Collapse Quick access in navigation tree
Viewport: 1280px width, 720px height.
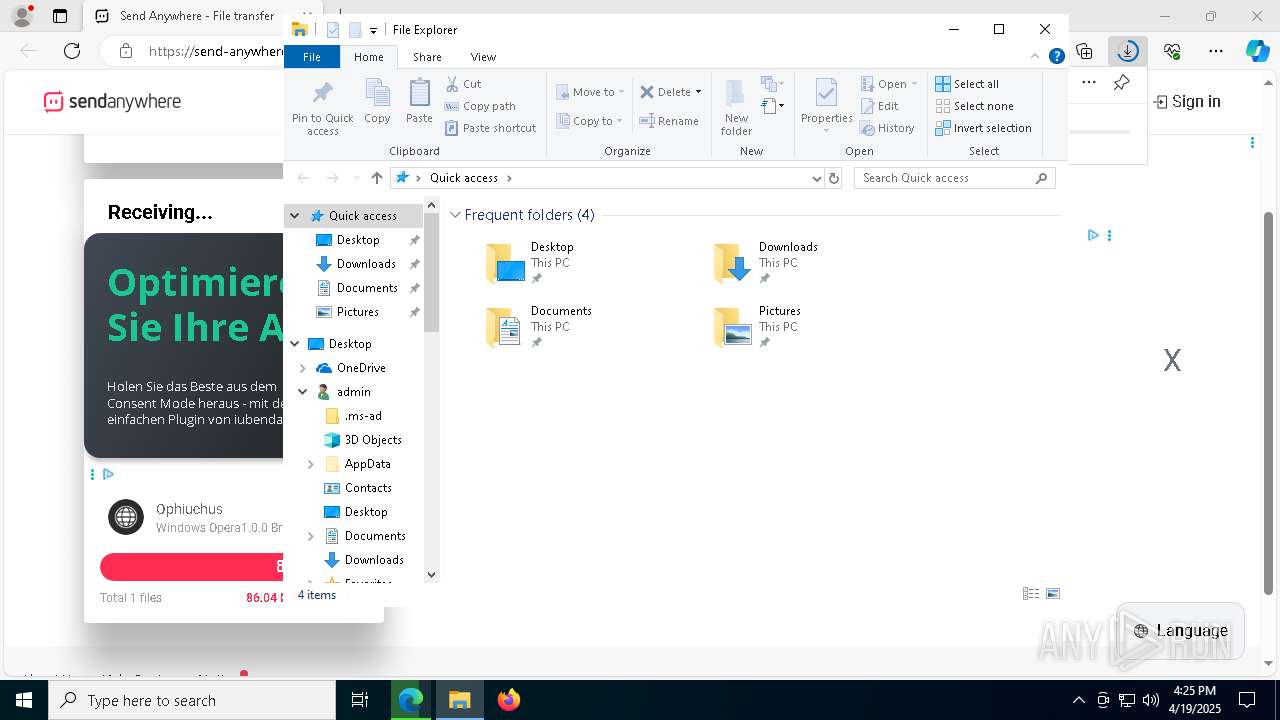295,216
